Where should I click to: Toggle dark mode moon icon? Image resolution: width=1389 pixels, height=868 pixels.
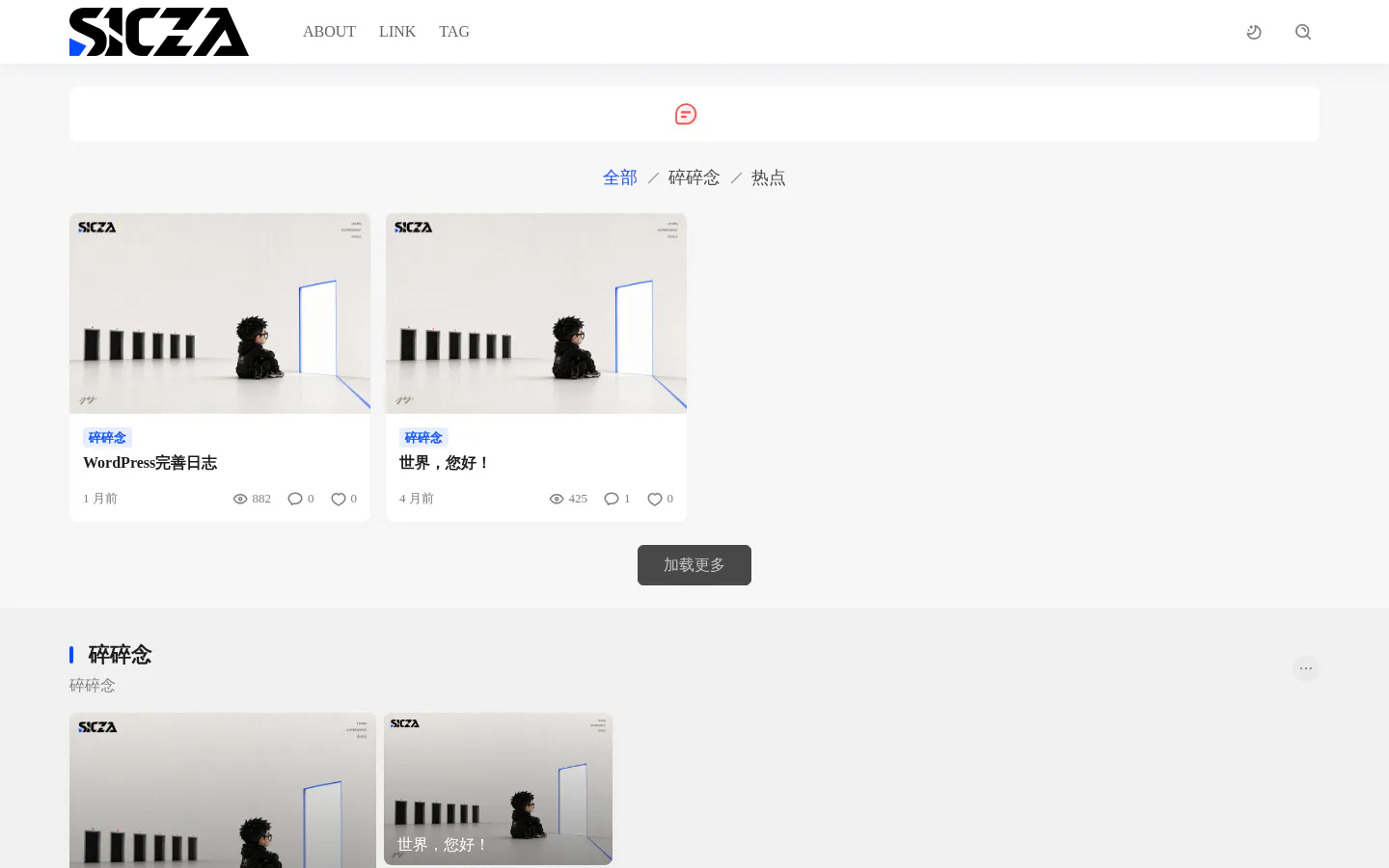pyautogui.click(x=1254, y=32)
